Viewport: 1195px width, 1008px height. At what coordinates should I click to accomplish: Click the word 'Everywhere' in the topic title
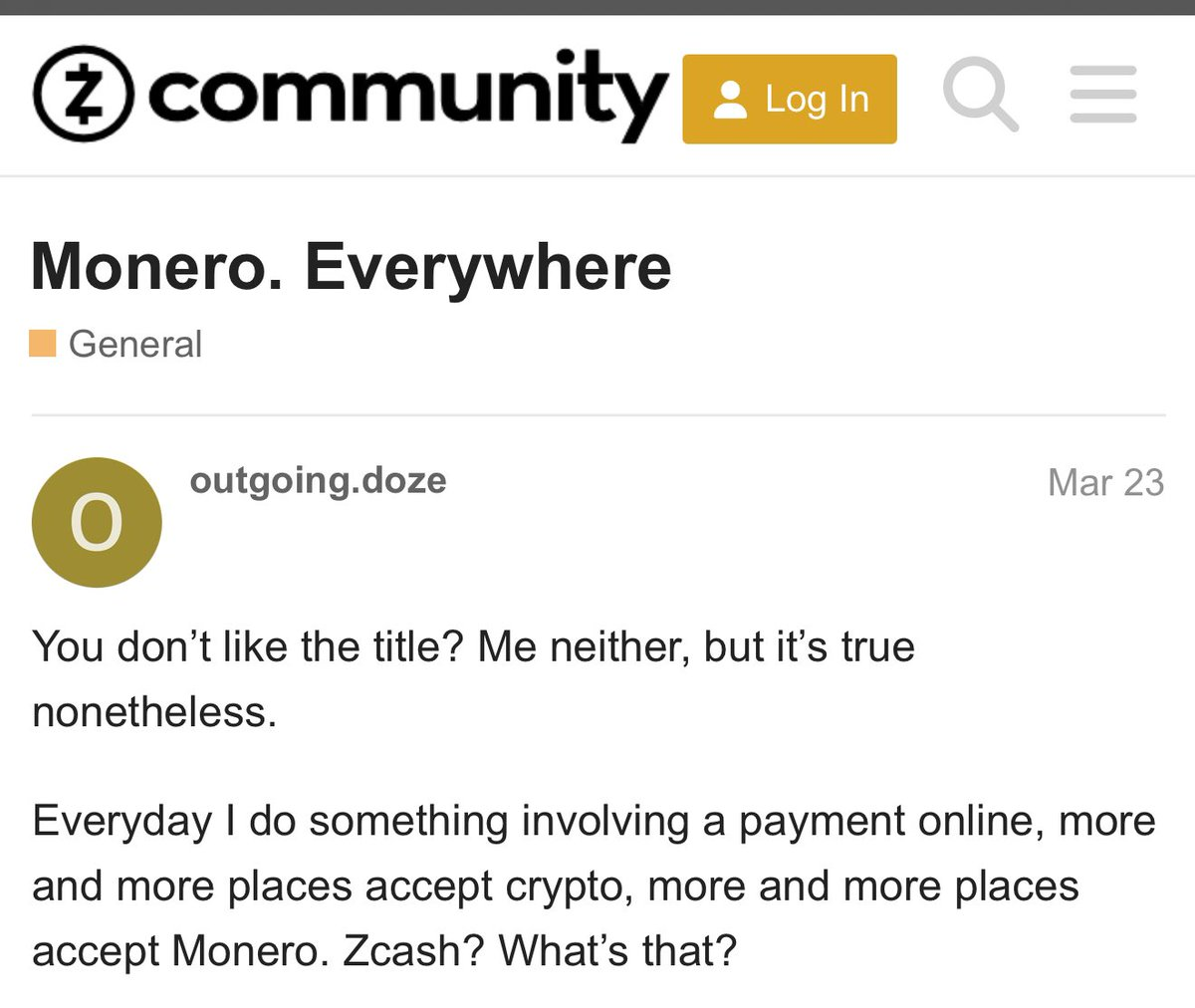click(488, 269)
